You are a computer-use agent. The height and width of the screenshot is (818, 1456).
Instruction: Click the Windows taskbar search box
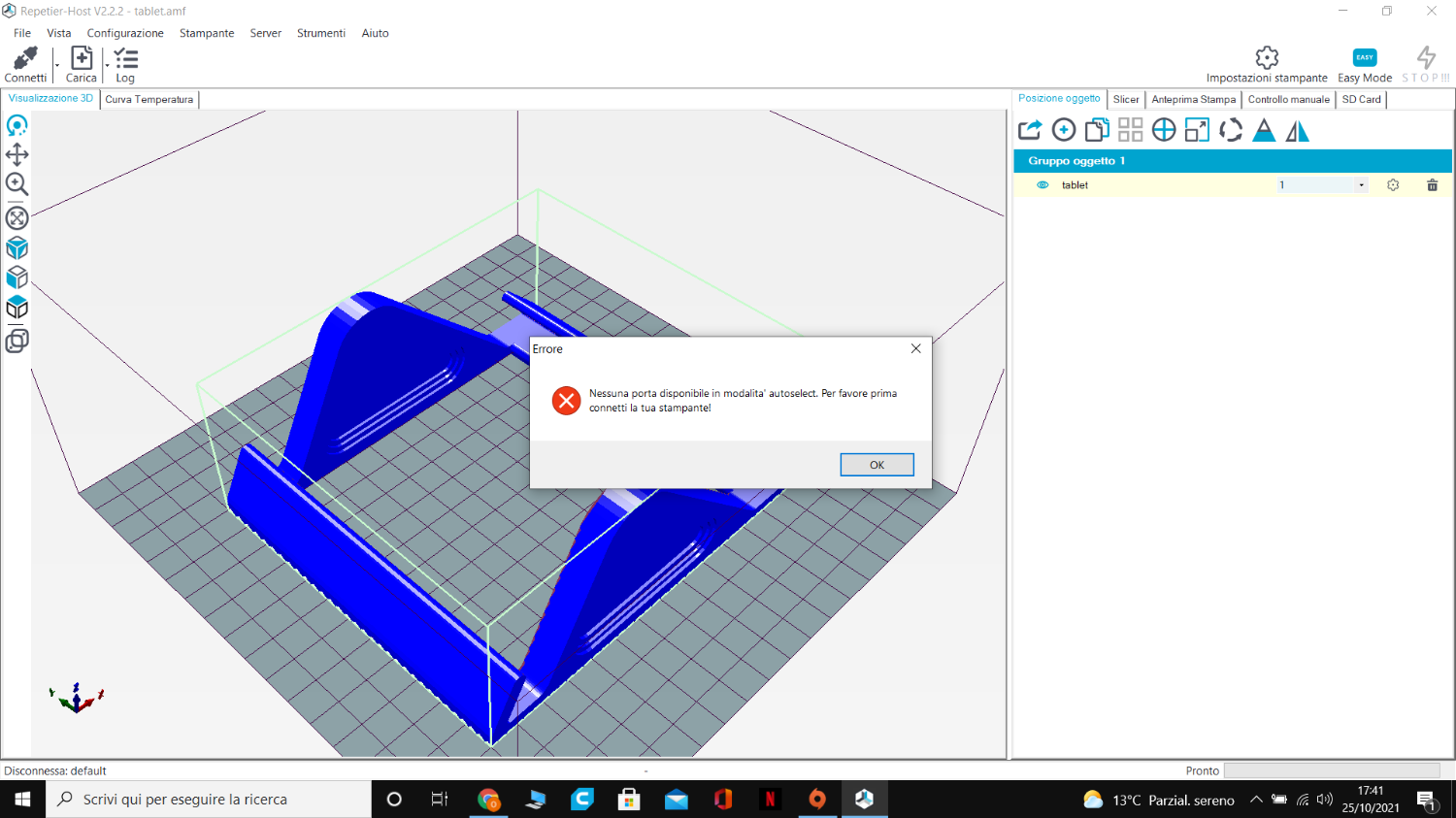tap(209, 800)
